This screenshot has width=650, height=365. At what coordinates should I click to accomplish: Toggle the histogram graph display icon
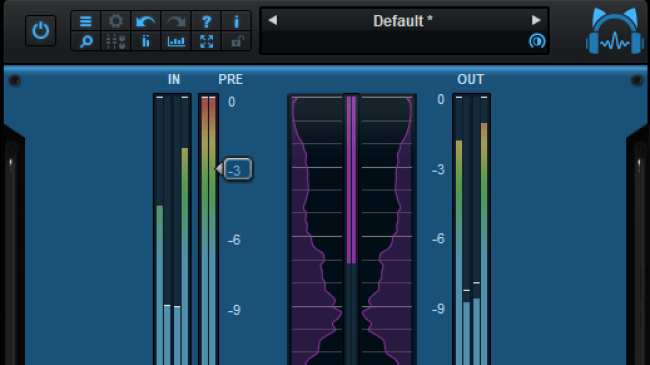tap(176, 41)
